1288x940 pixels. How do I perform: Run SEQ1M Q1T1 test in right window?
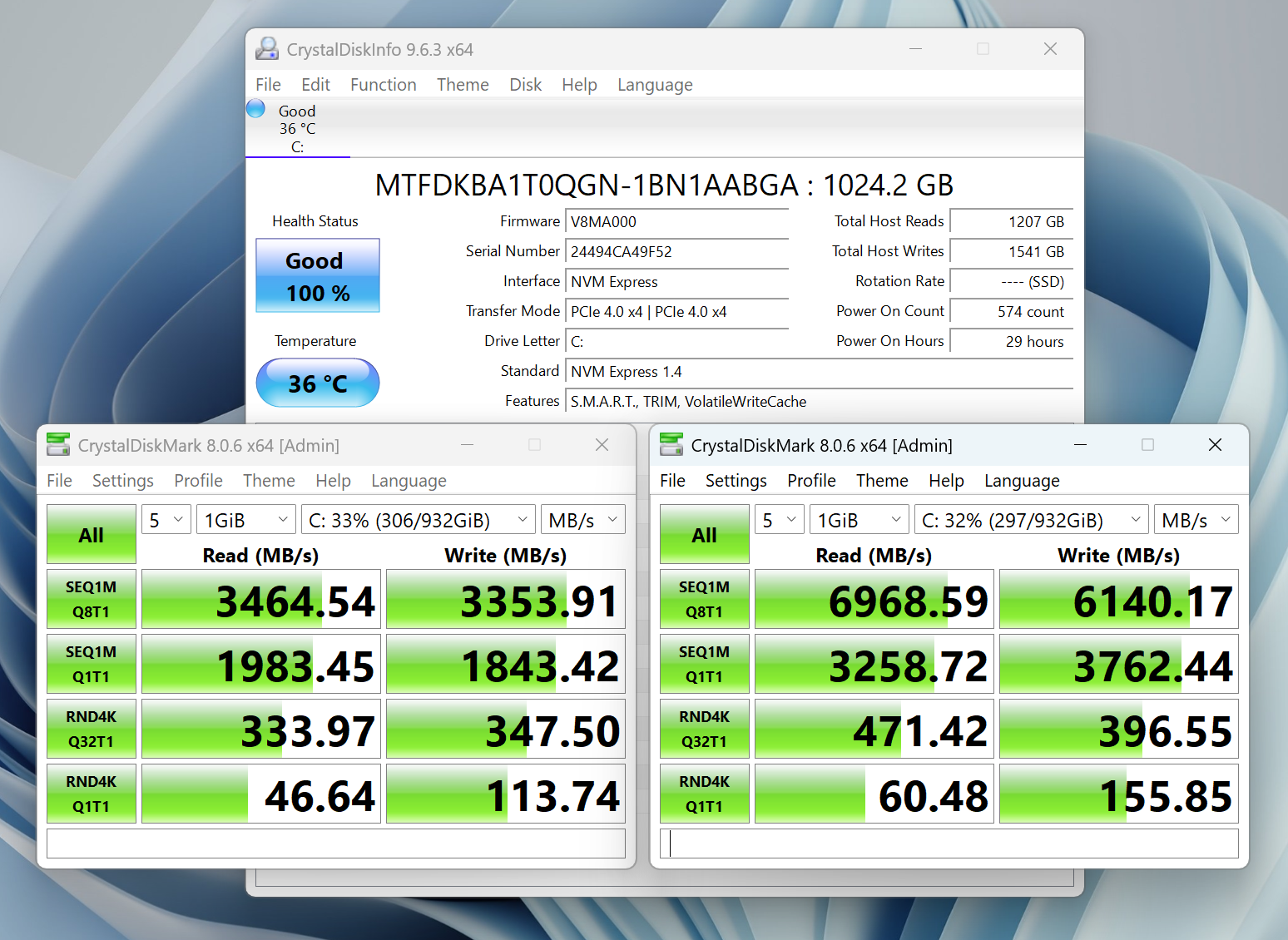[x=705, y=664]
